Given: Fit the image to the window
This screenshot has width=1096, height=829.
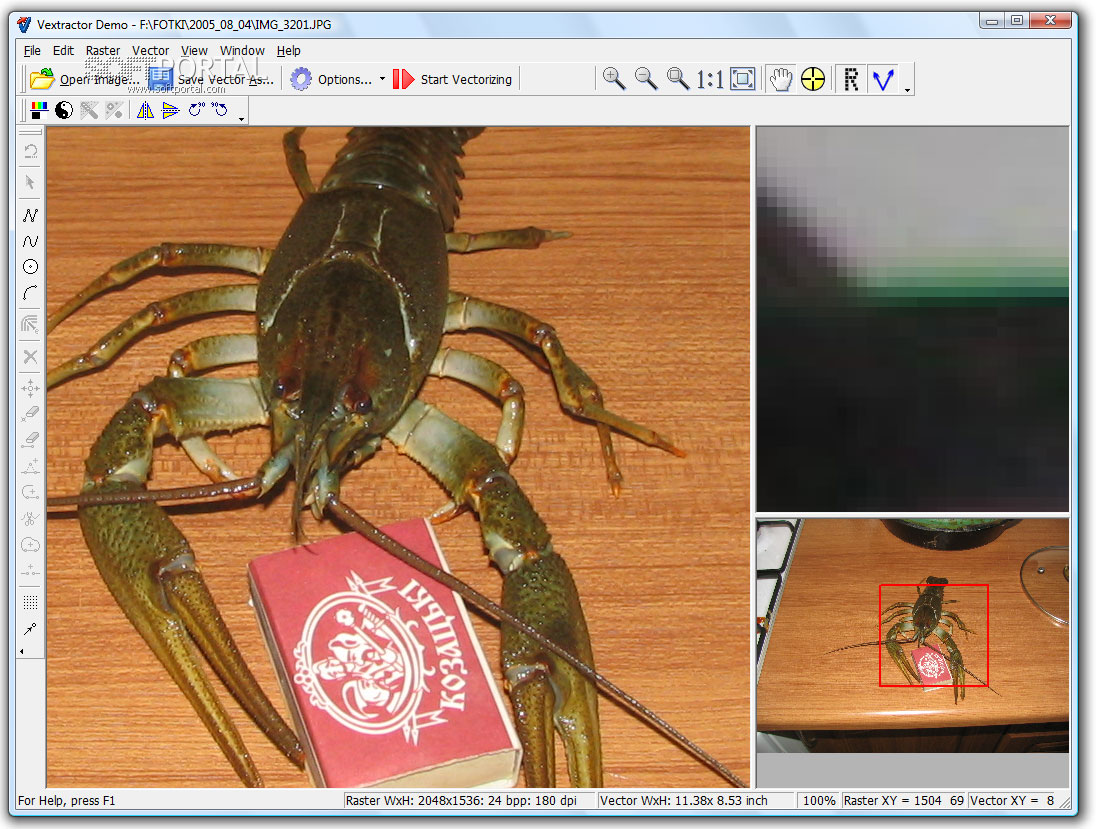Looking at the screenshot, I should (742, 79).
